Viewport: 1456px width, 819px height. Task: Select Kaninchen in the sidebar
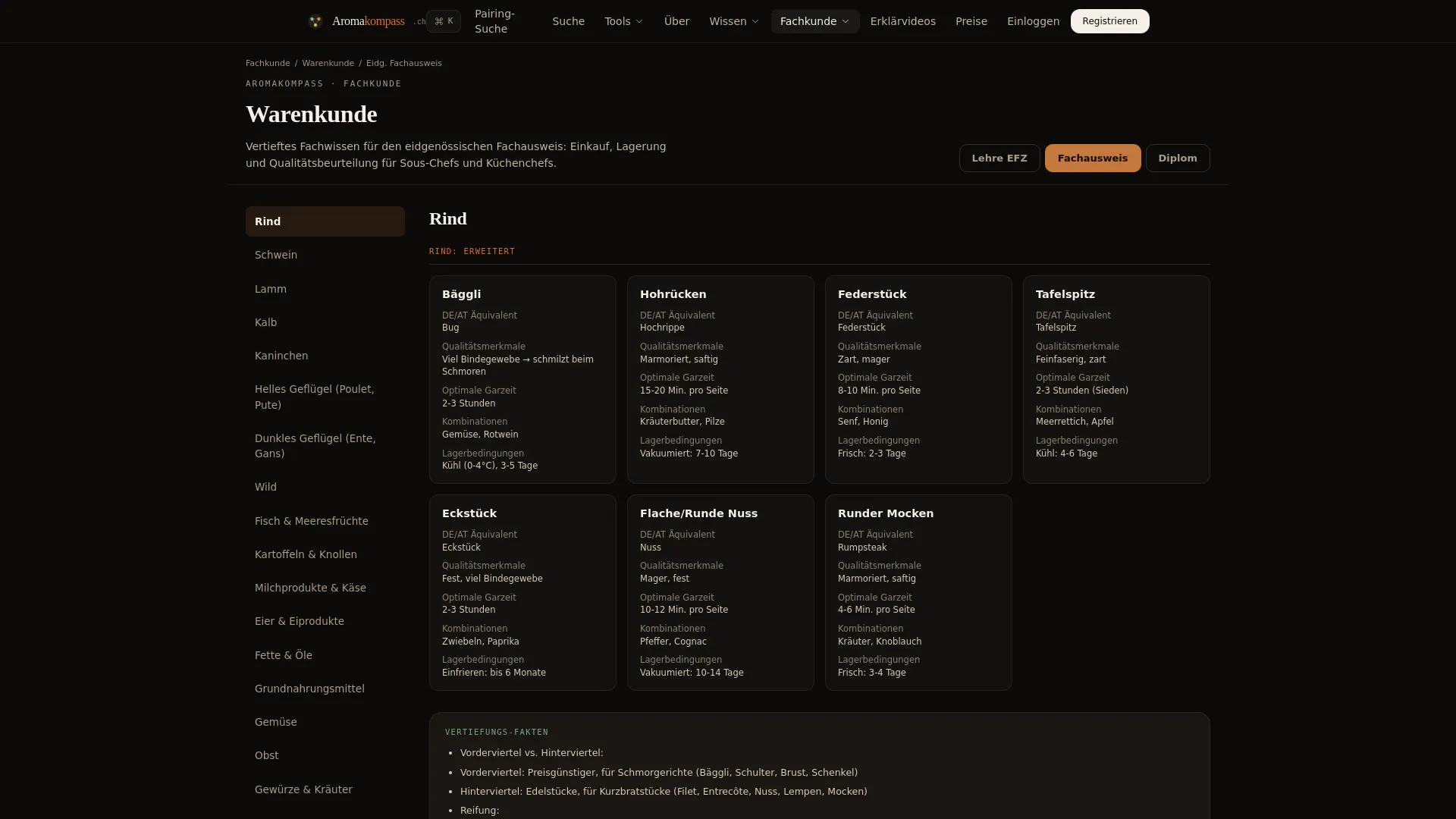(x=325, y=356)
